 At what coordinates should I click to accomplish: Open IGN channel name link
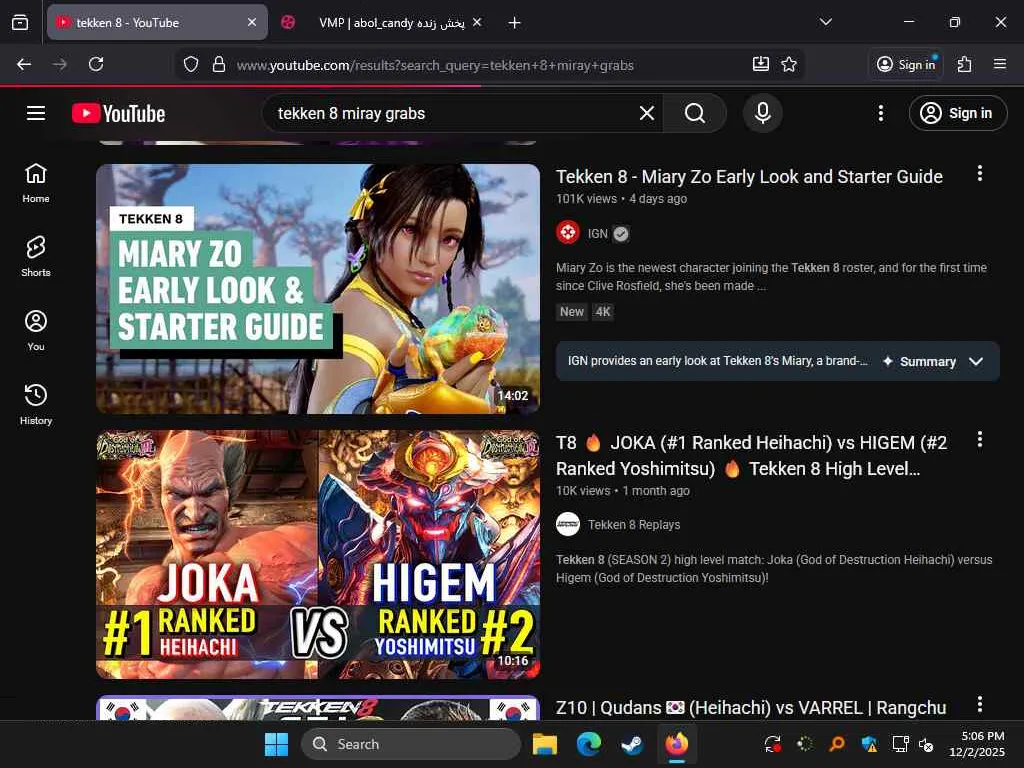598,233
